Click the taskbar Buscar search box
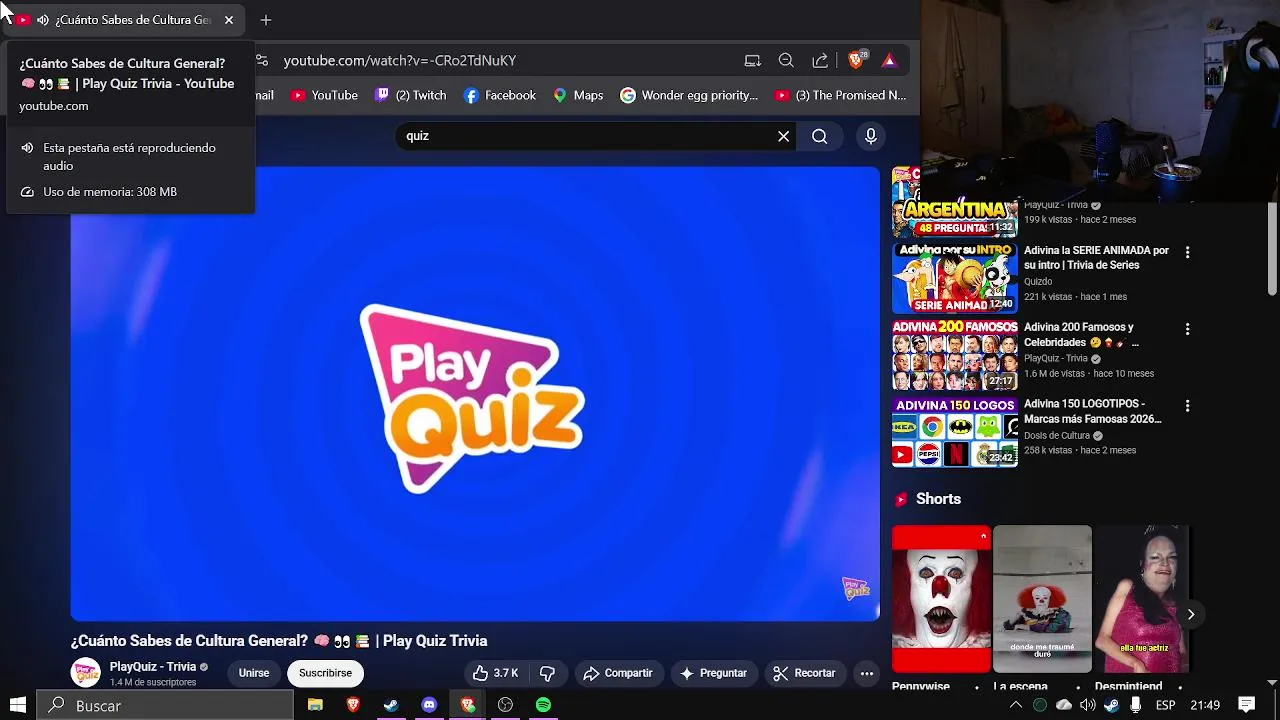Viewport: 1280px width, 720px height. 166,705
